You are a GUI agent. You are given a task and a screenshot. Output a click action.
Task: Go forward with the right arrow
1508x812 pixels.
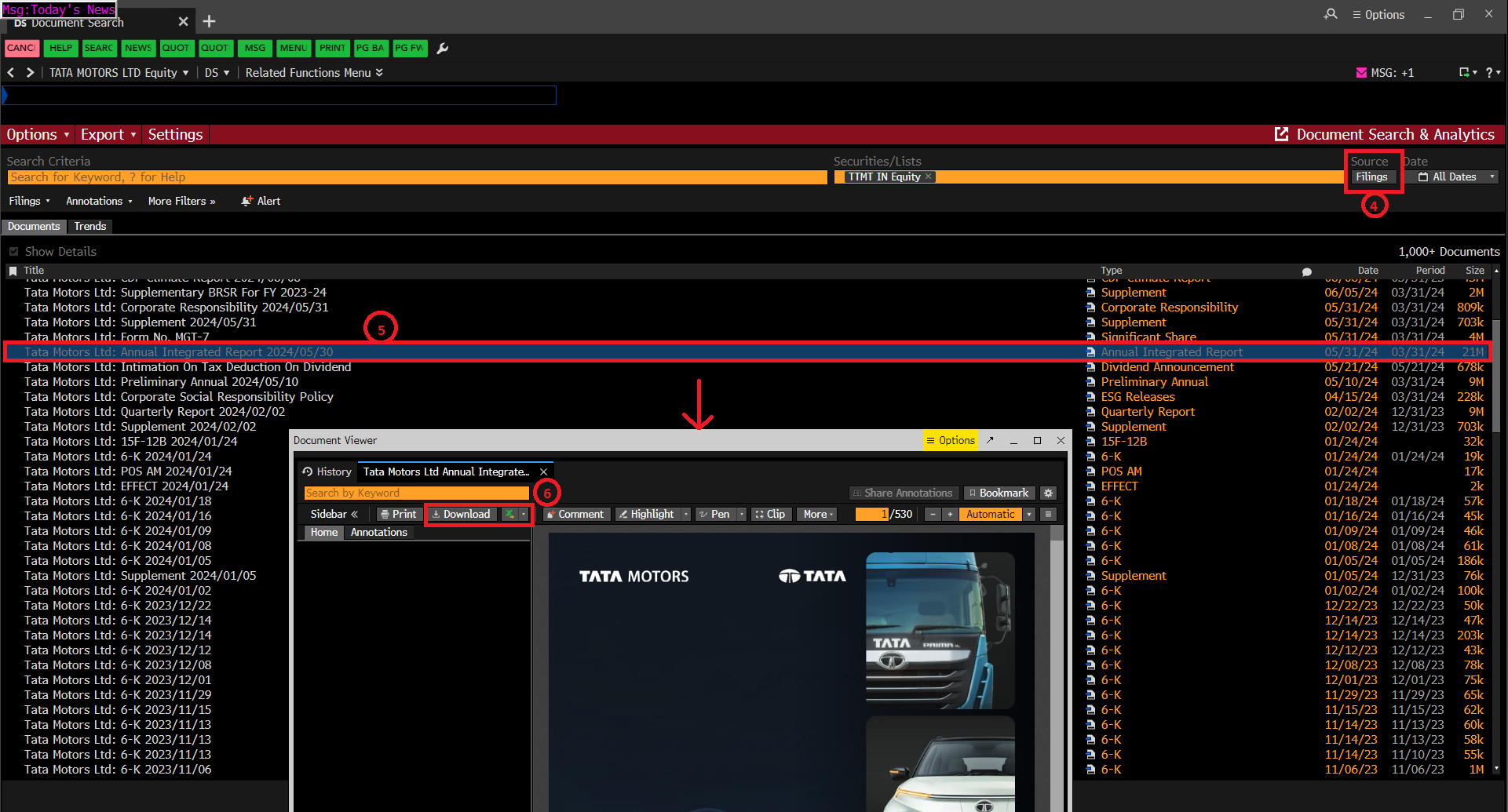pyautogui.click(x=30, y=72)
